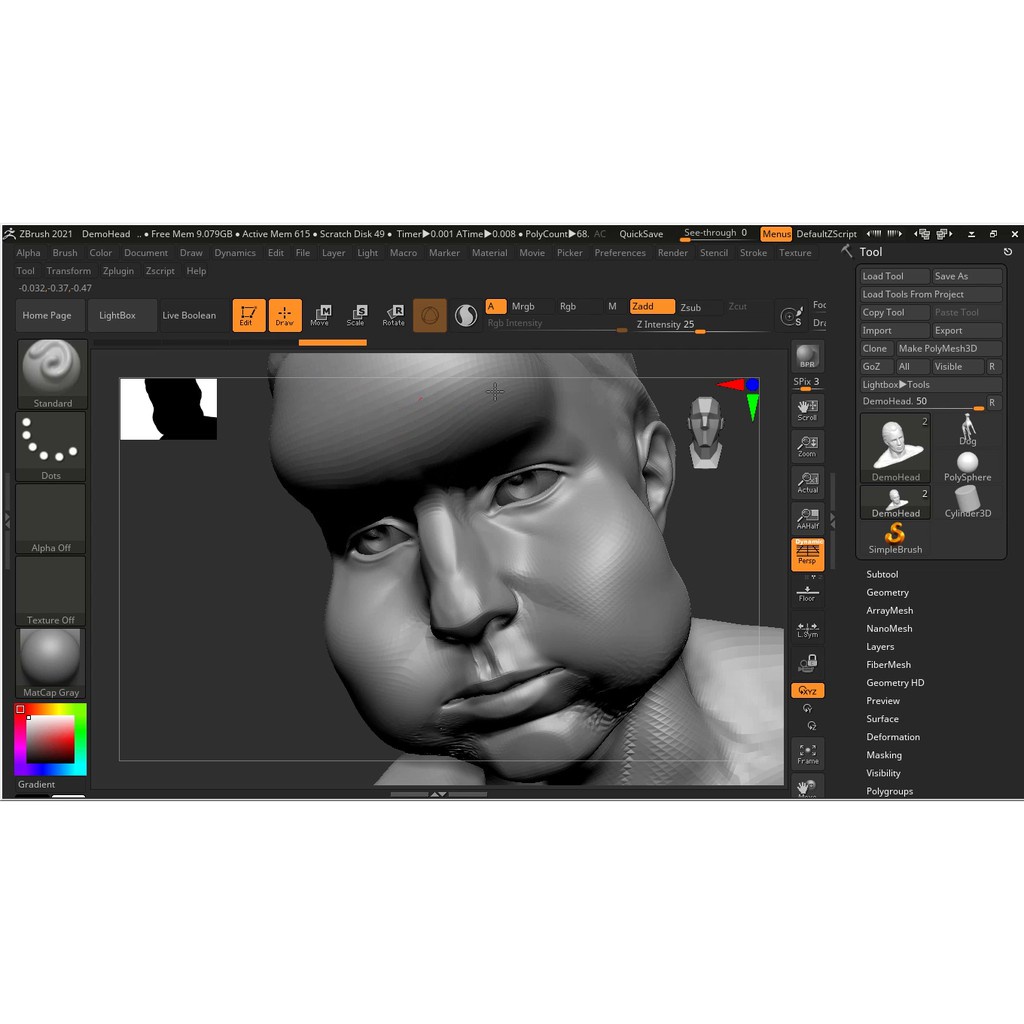The width and height of the screenshot is (1024, 1024).
Task: Expand the Subtool subpalette
Action: coord(882,574)
